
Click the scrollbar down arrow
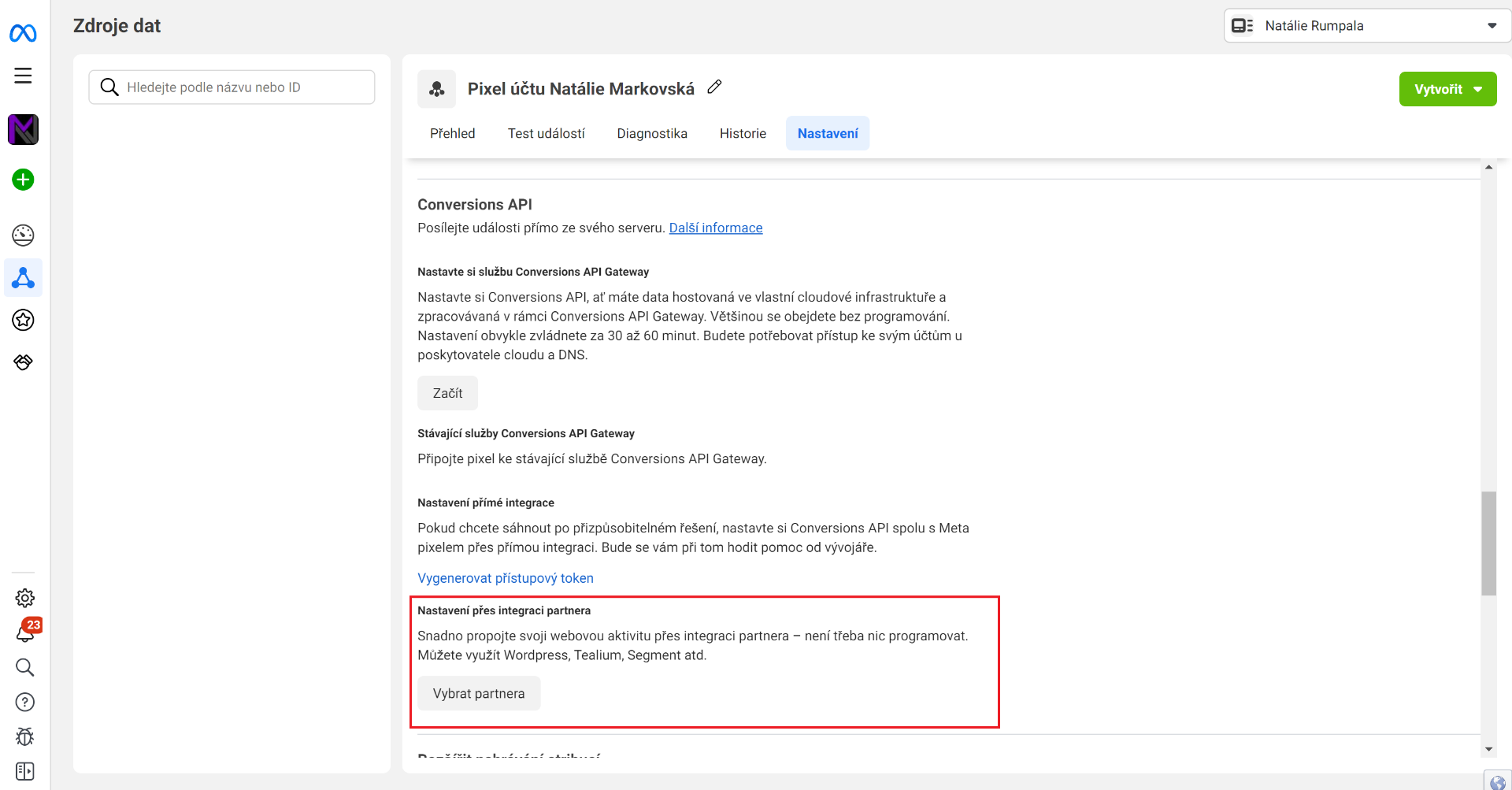[1488, 749]
